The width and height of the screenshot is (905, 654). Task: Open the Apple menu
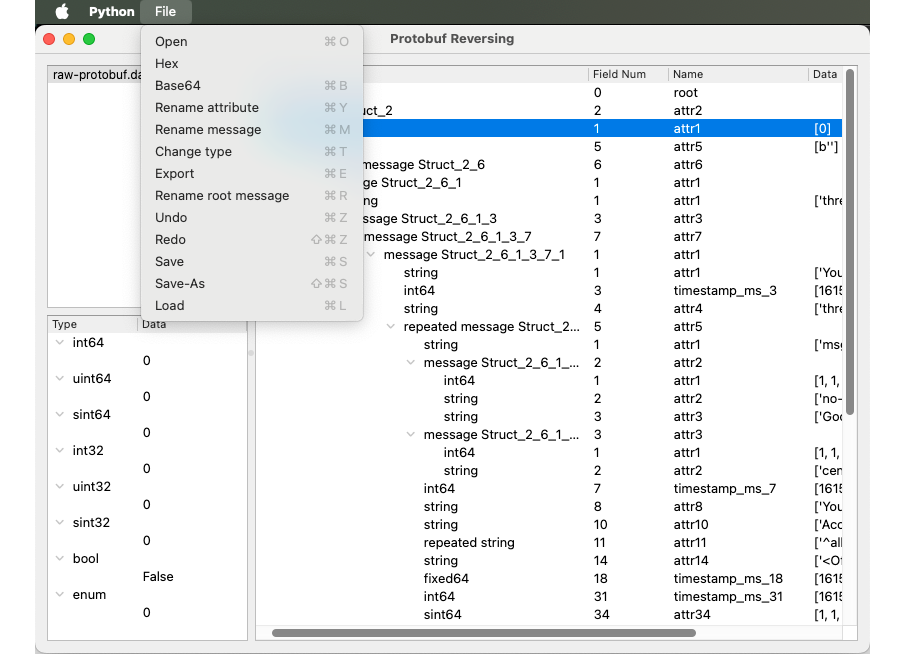coord(62,12)
